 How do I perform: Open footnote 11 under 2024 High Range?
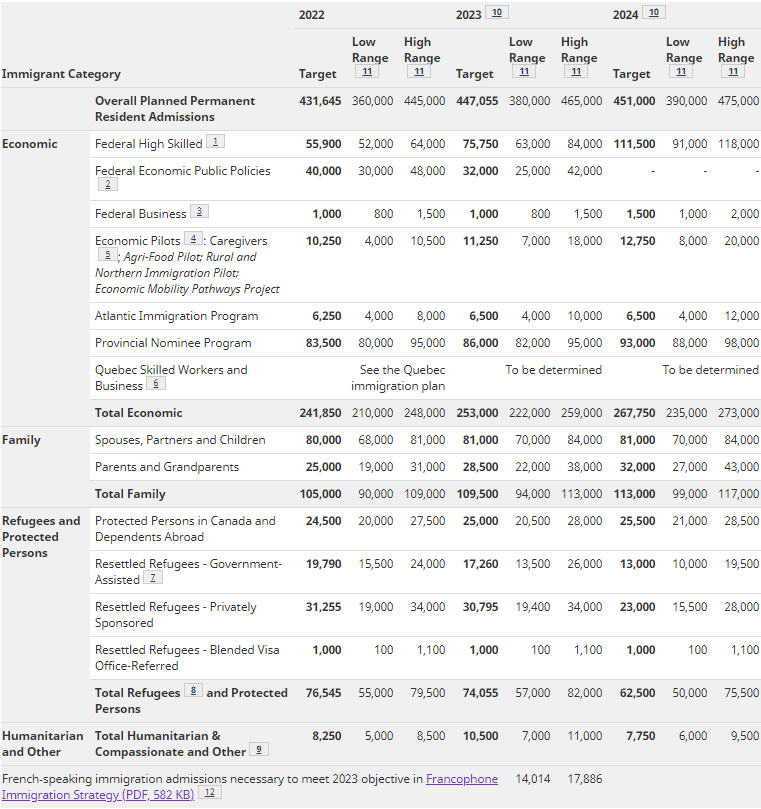click(x=733, y=71)
